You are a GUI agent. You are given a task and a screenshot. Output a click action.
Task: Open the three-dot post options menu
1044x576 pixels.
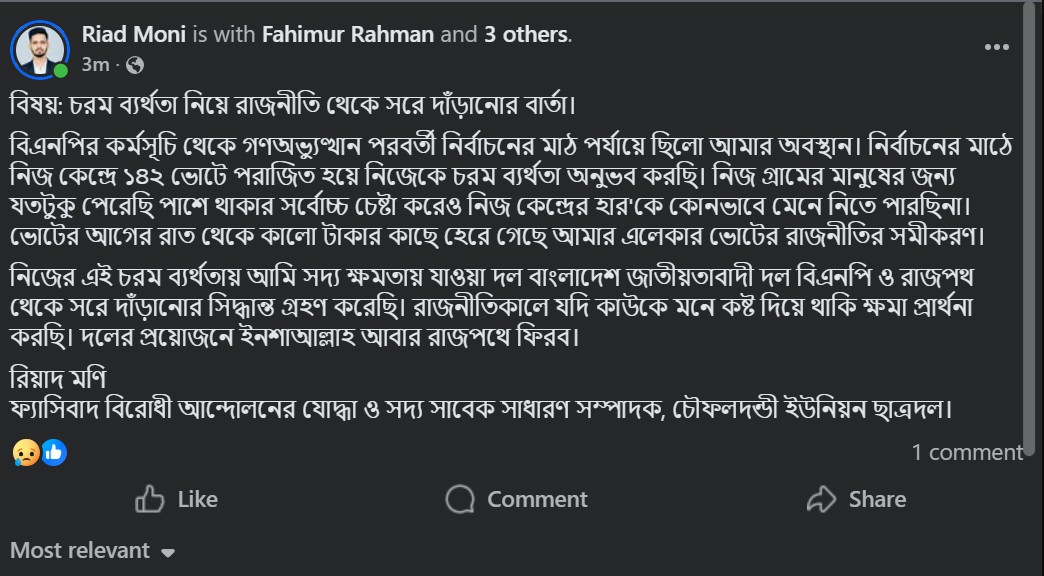point(996,47)
